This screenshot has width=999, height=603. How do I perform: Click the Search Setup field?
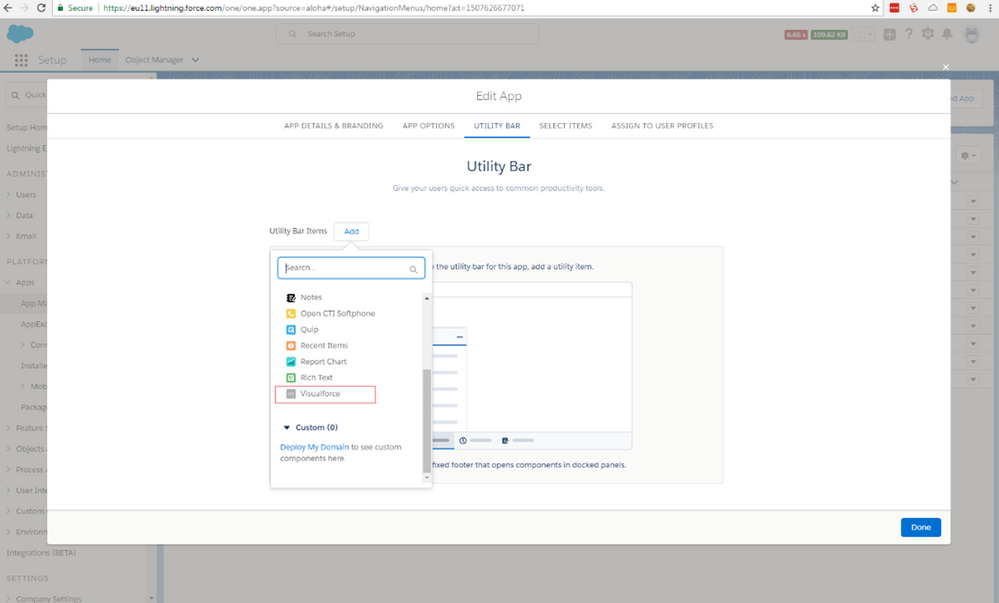point(407,34)
